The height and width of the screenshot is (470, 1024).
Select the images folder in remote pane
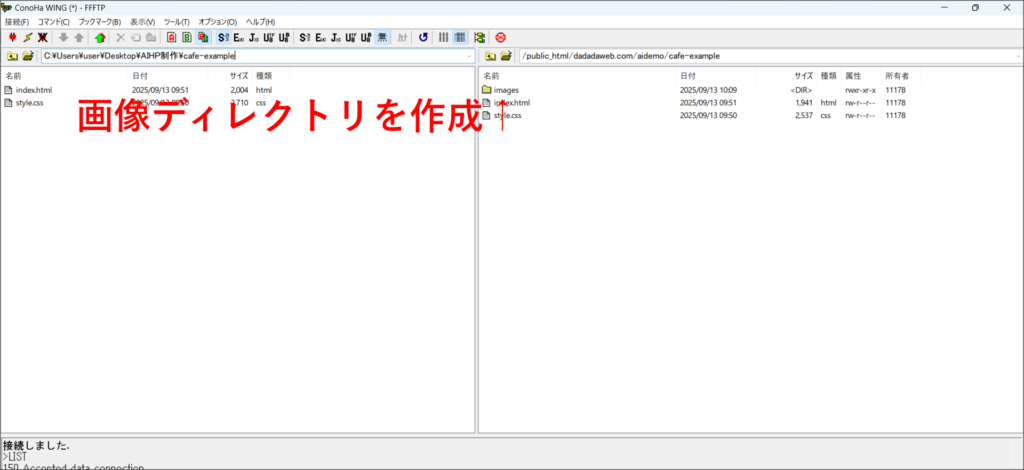(506, 90)
